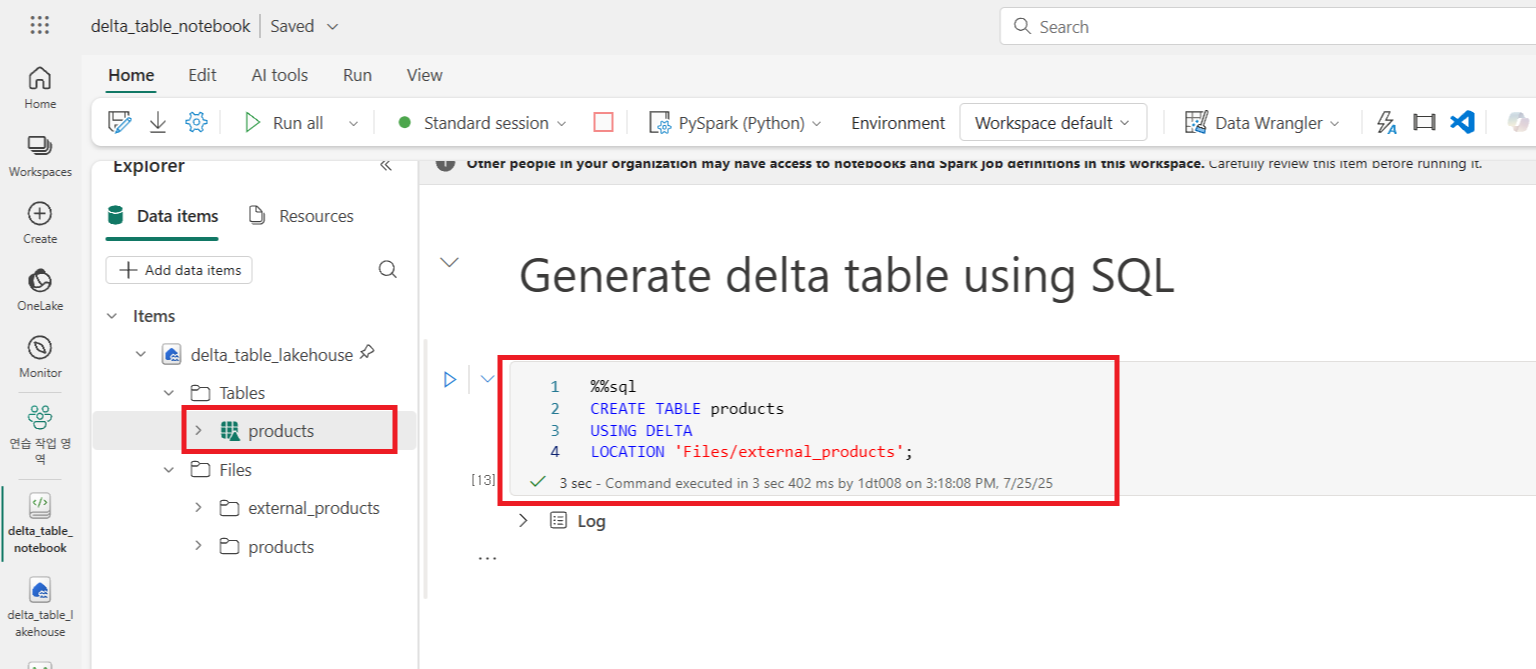Open the Standard session dropdown
Screen dimensions: 1536x669
(x=482, y=123)
